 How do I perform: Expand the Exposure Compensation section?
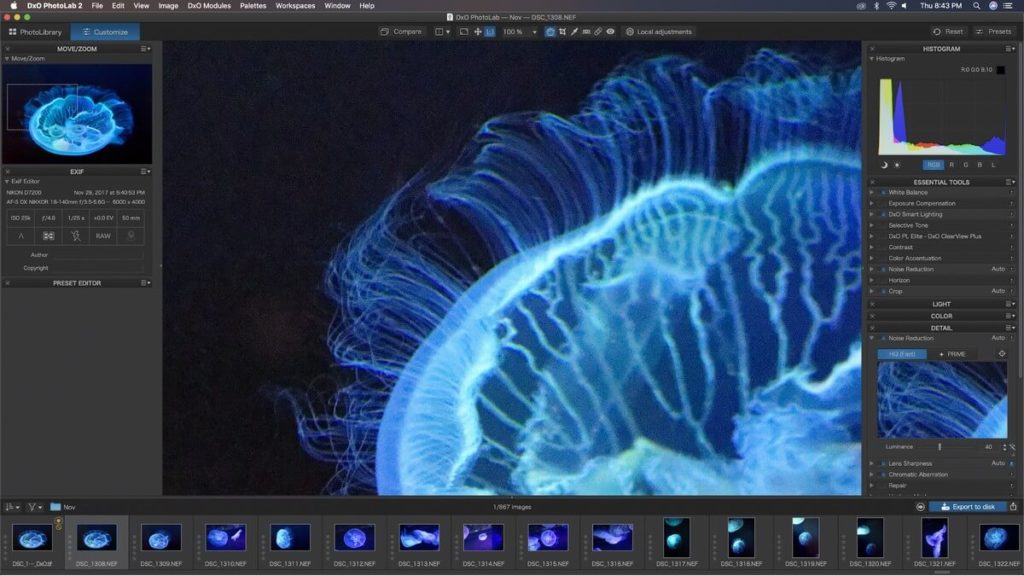871,203
